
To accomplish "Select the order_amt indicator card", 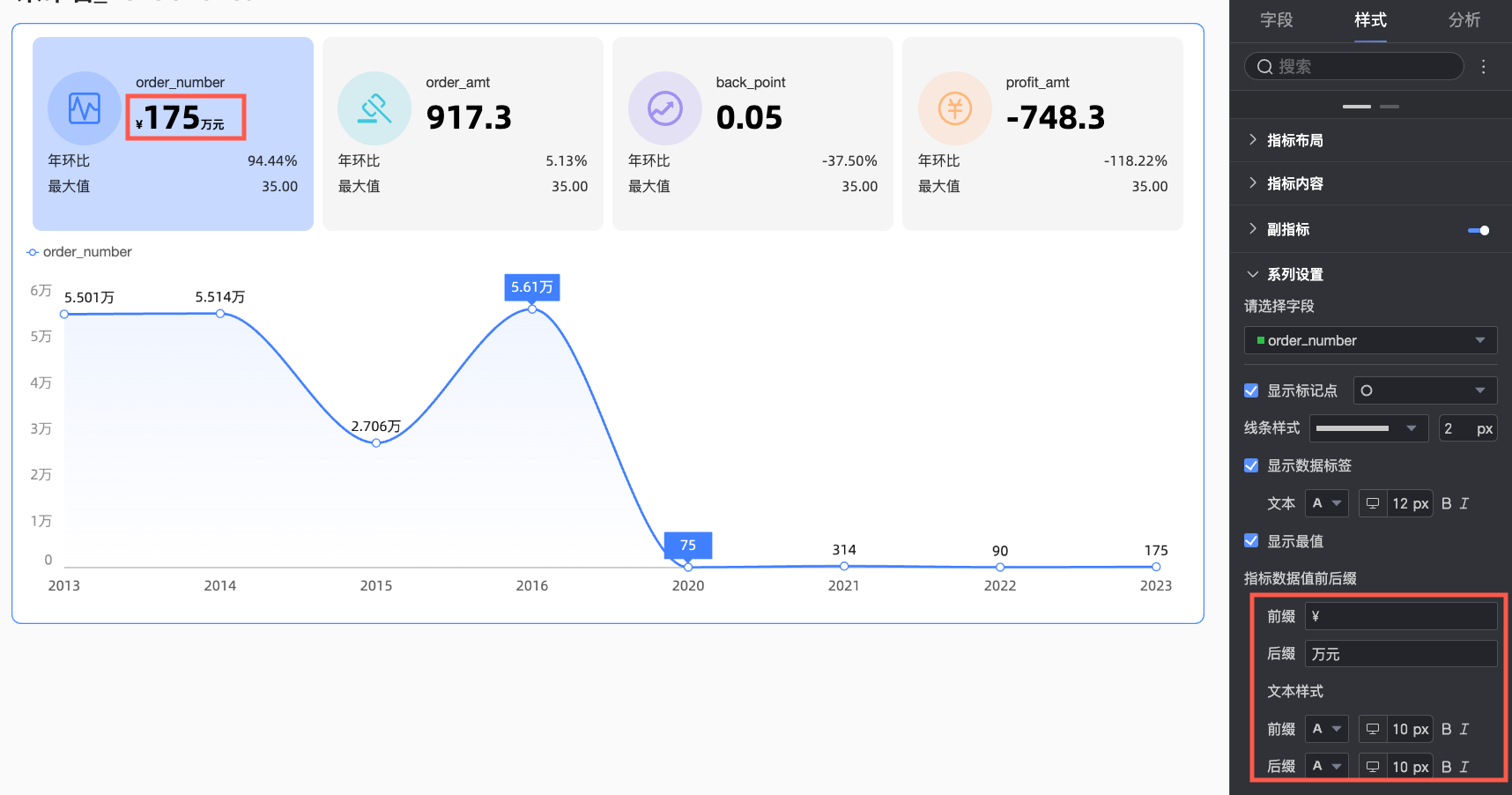I will (463, 134).
